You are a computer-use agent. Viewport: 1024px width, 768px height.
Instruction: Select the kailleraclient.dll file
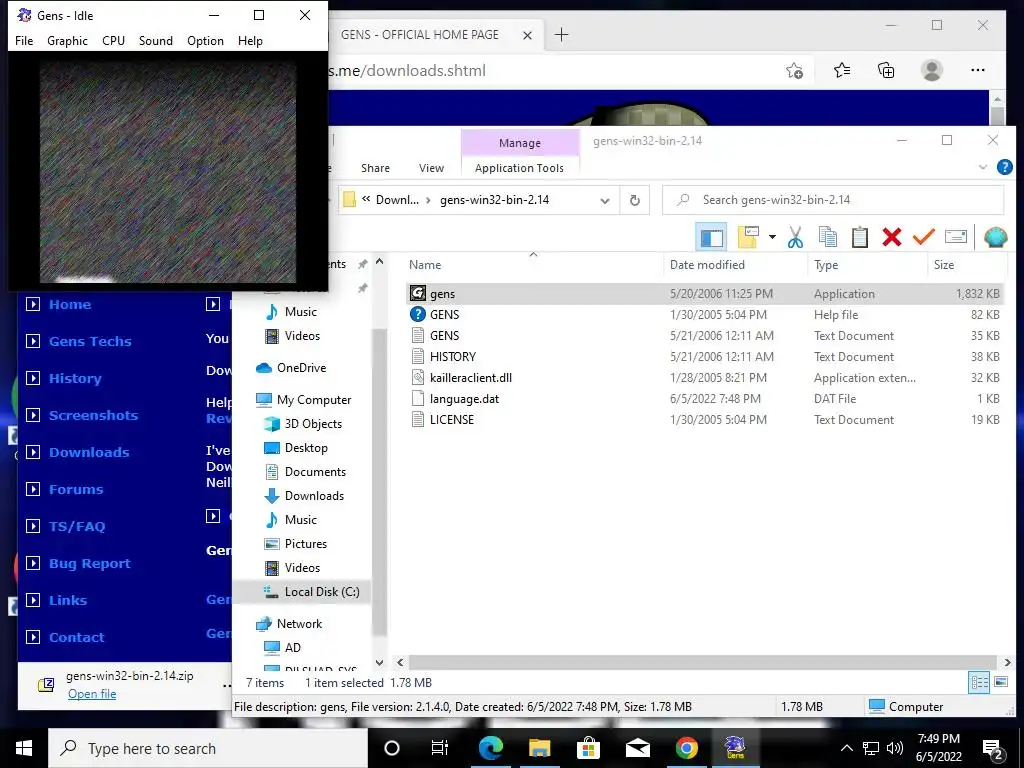(x=704, y=377)
